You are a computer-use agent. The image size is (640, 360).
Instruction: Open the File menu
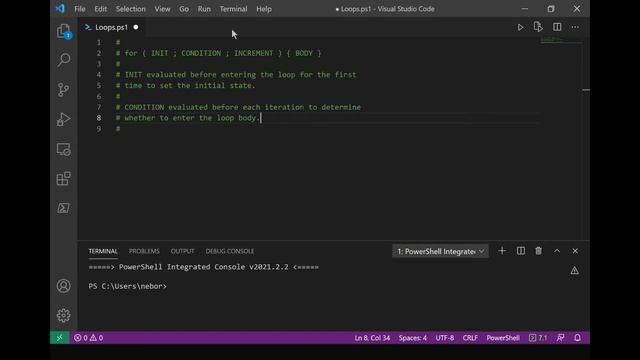pyautogui.click(x=80, y=9)
